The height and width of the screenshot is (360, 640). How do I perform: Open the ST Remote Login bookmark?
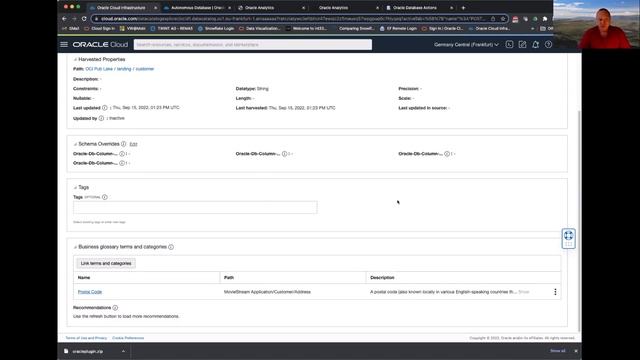(398, 29)
